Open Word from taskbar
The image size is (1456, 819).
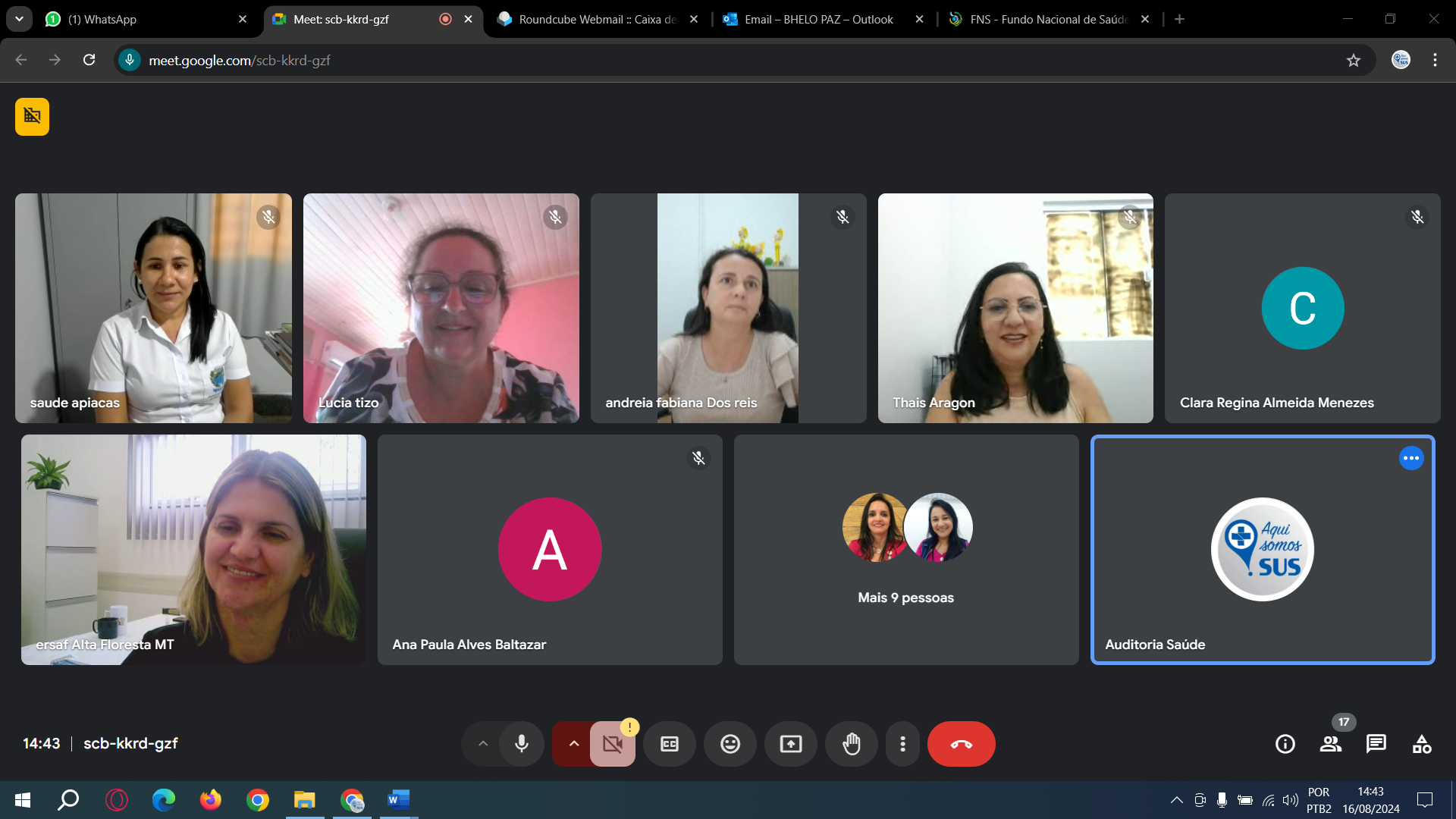pos(399,800)
